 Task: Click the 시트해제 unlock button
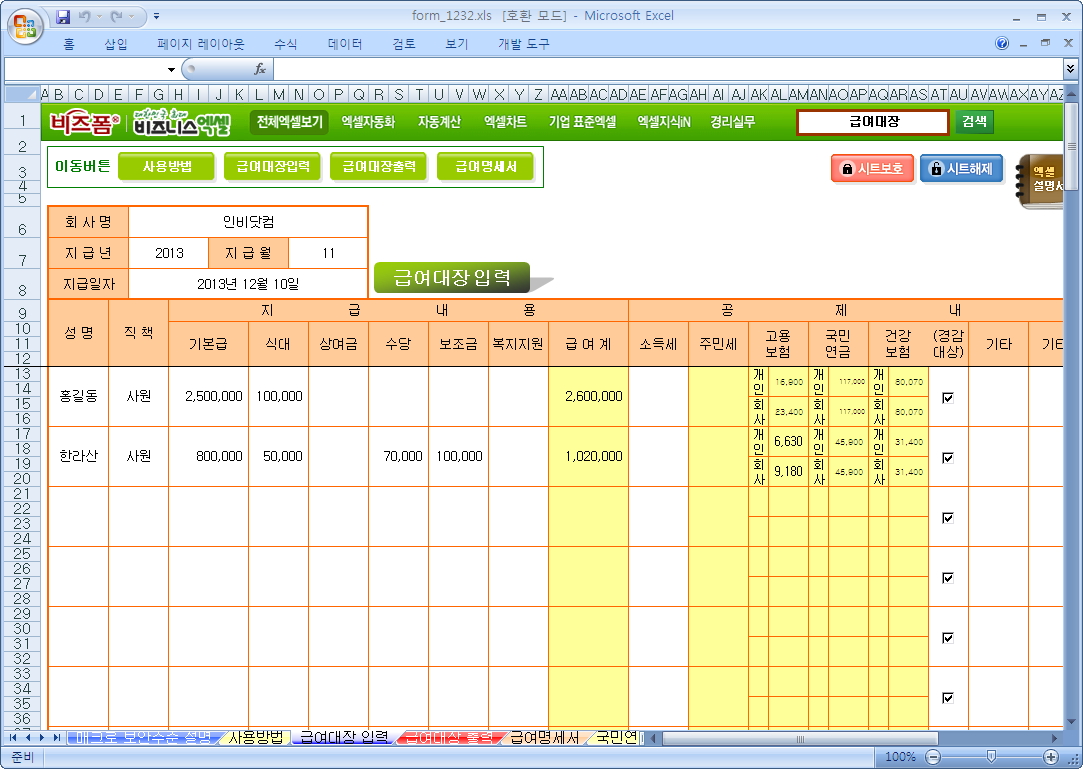[960, 169]
